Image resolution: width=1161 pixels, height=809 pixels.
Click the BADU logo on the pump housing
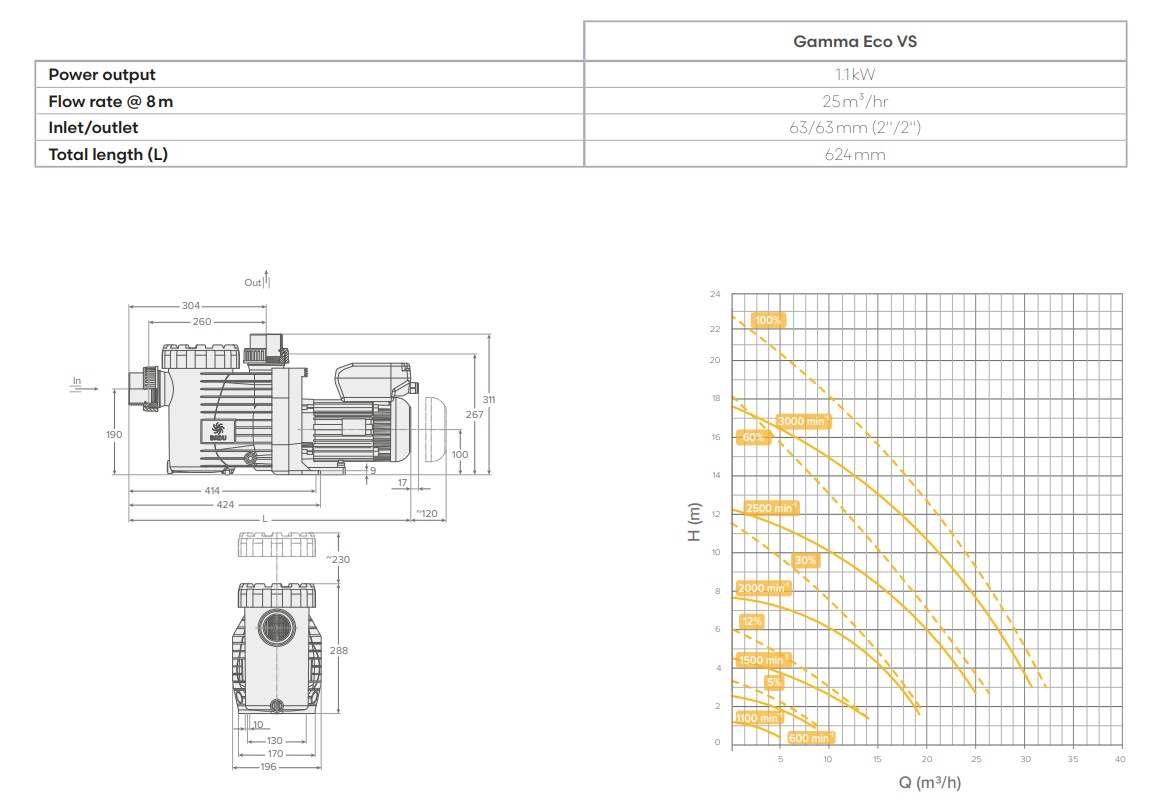point(218,432)
